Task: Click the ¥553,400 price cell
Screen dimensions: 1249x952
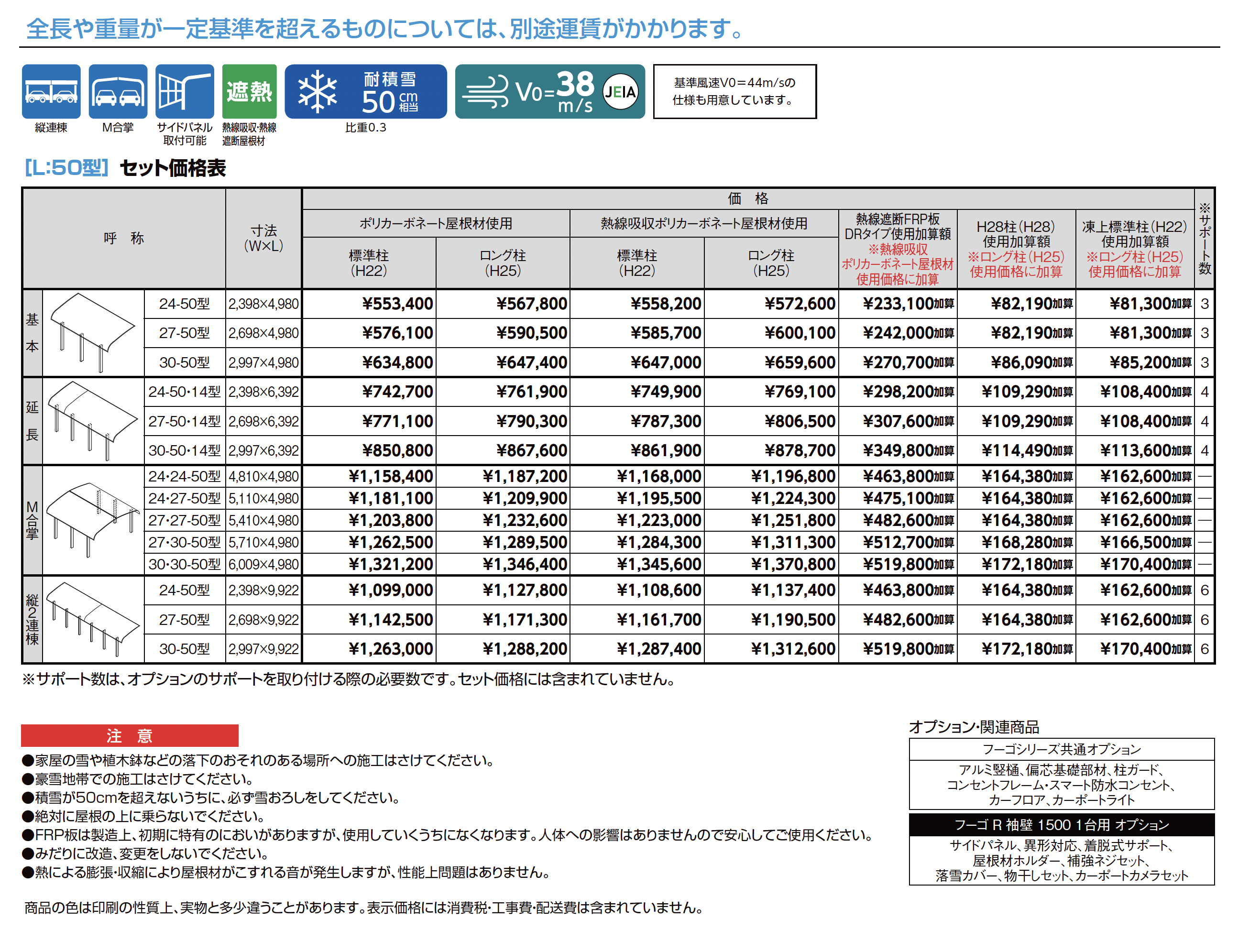Action: 397,304
